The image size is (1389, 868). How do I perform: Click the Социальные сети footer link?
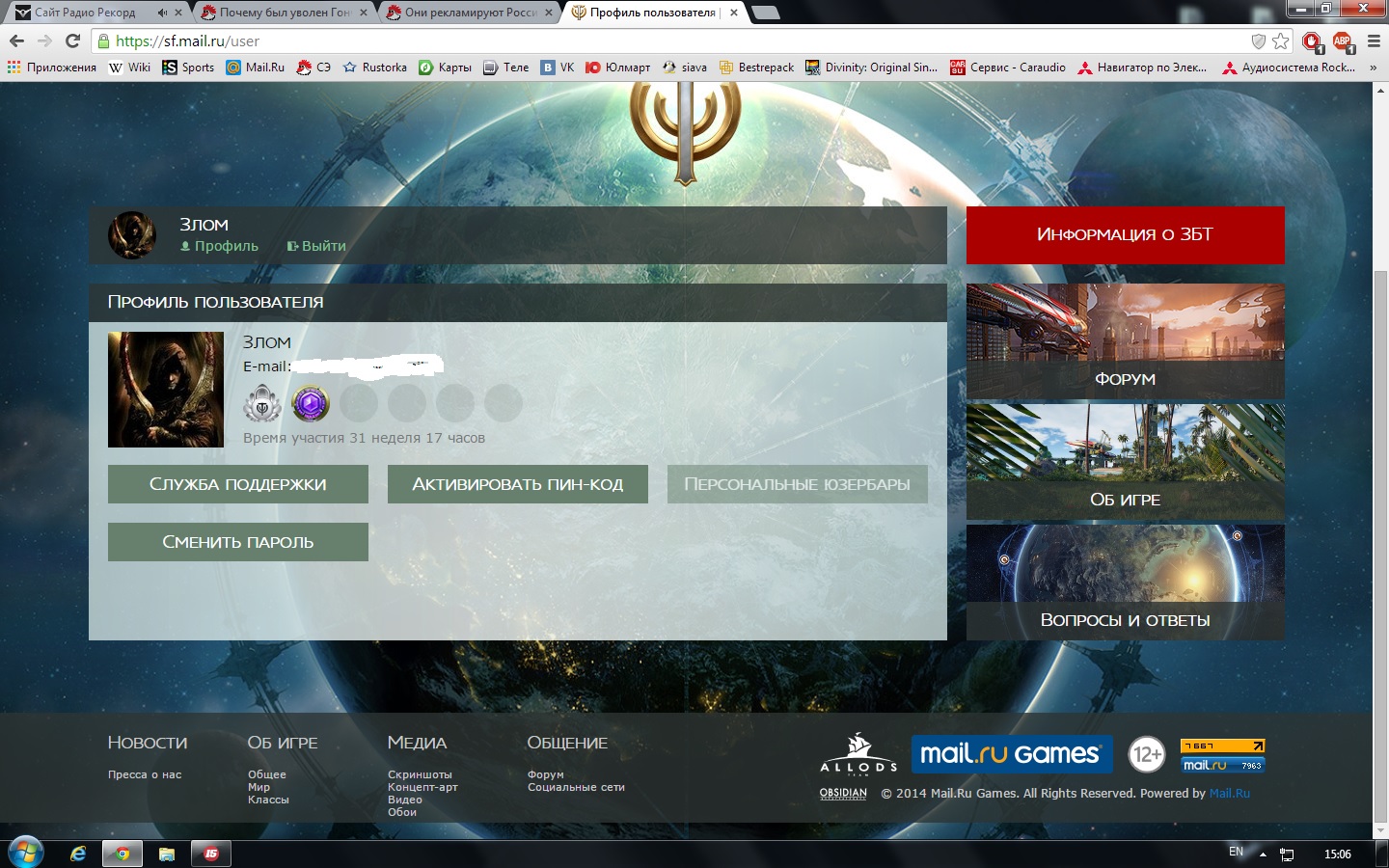coord(576,787)
